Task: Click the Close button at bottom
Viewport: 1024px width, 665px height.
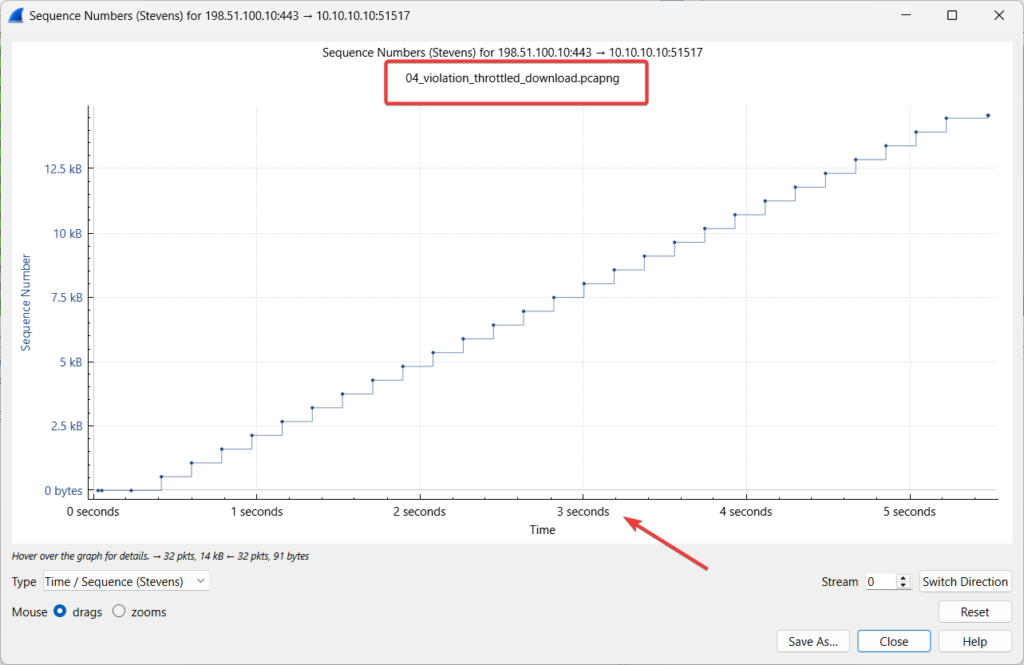Action: coord(894,641)
